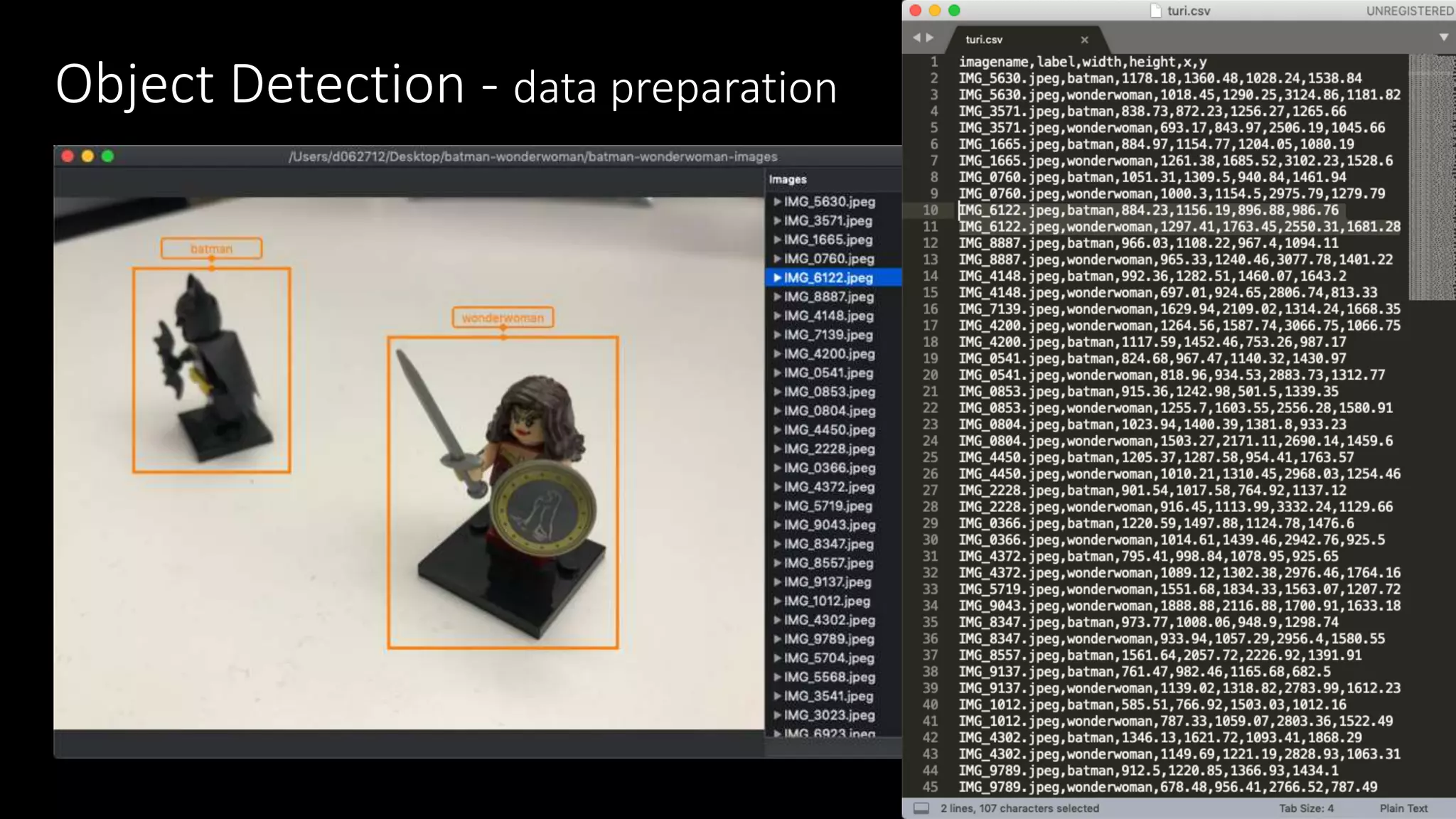1456x819 pixels.
Task: Switch to the turi.csv tab
Action: (984, 40)
